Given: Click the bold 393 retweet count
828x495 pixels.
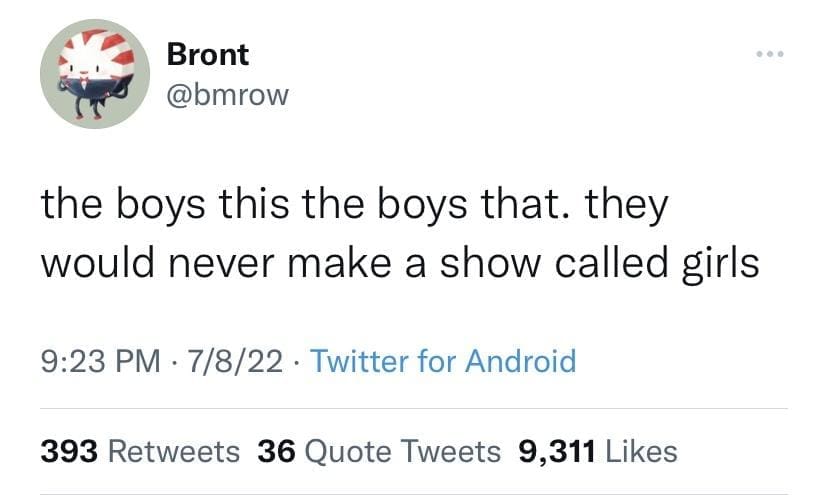Looking at the screenshot, I should point(68,451).
